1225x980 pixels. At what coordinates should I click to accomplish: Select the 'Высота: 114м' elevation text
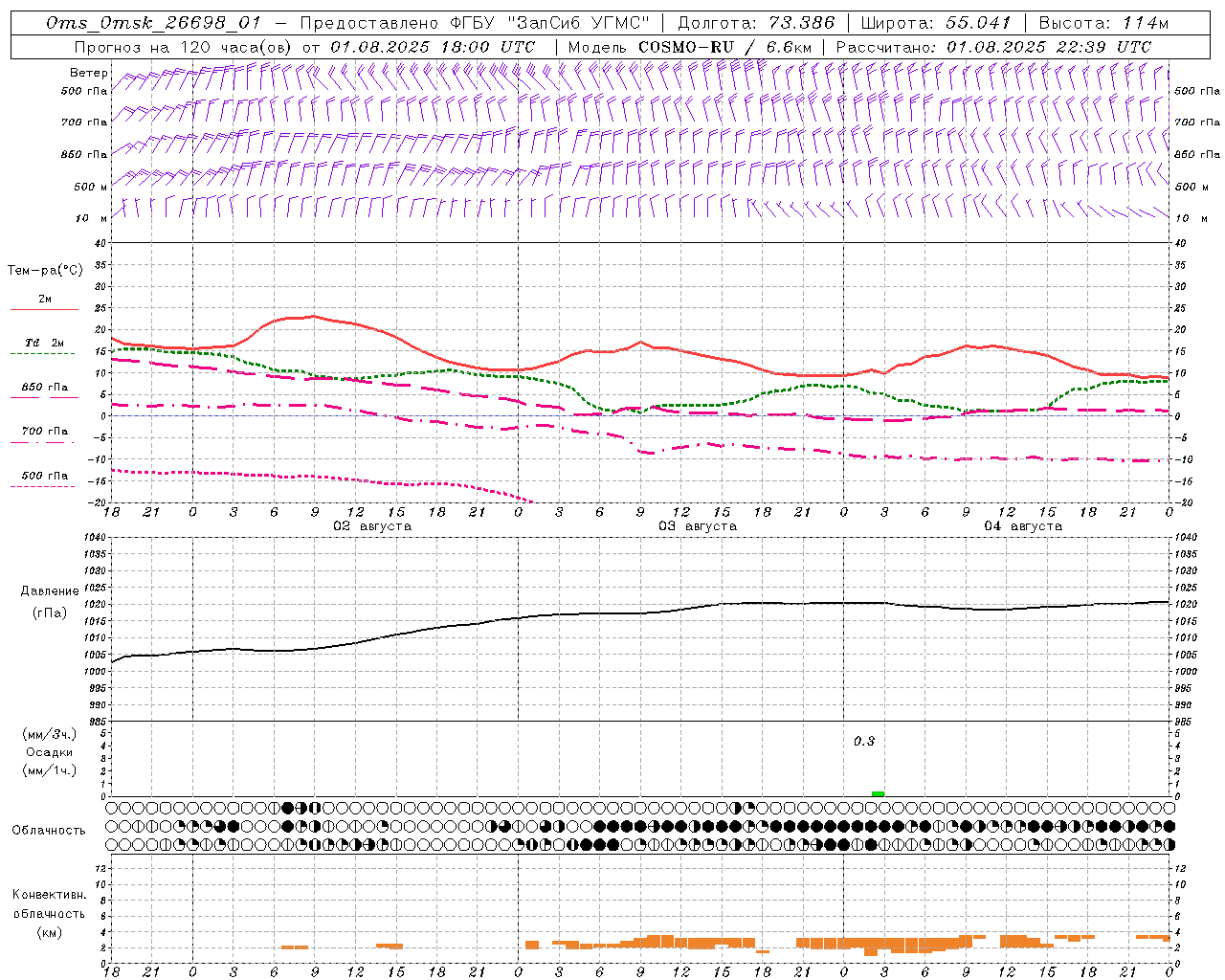tap(1103, 23)
